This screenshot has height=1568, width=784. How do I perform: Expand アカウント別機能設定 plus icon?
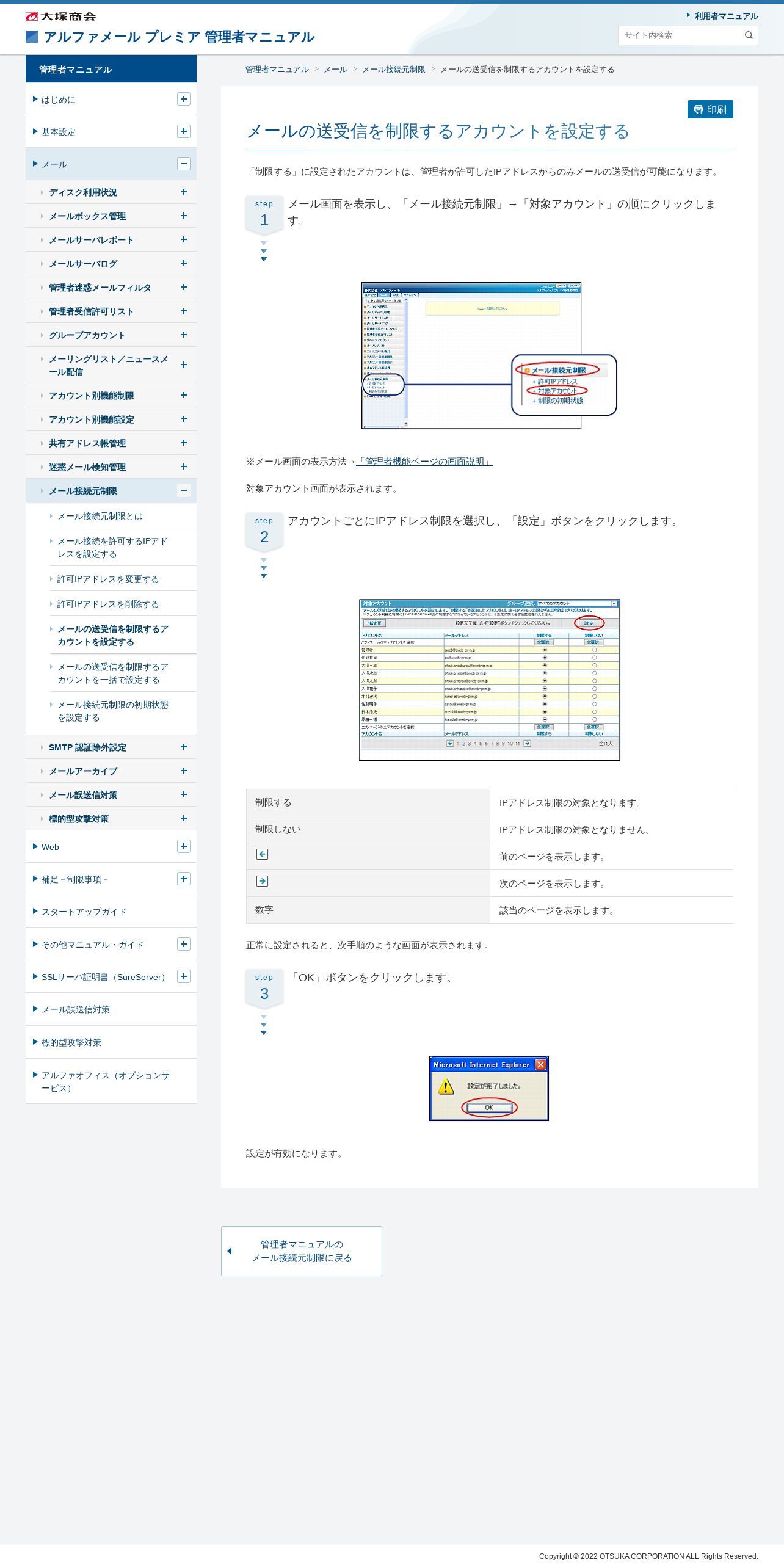[184, 419]
